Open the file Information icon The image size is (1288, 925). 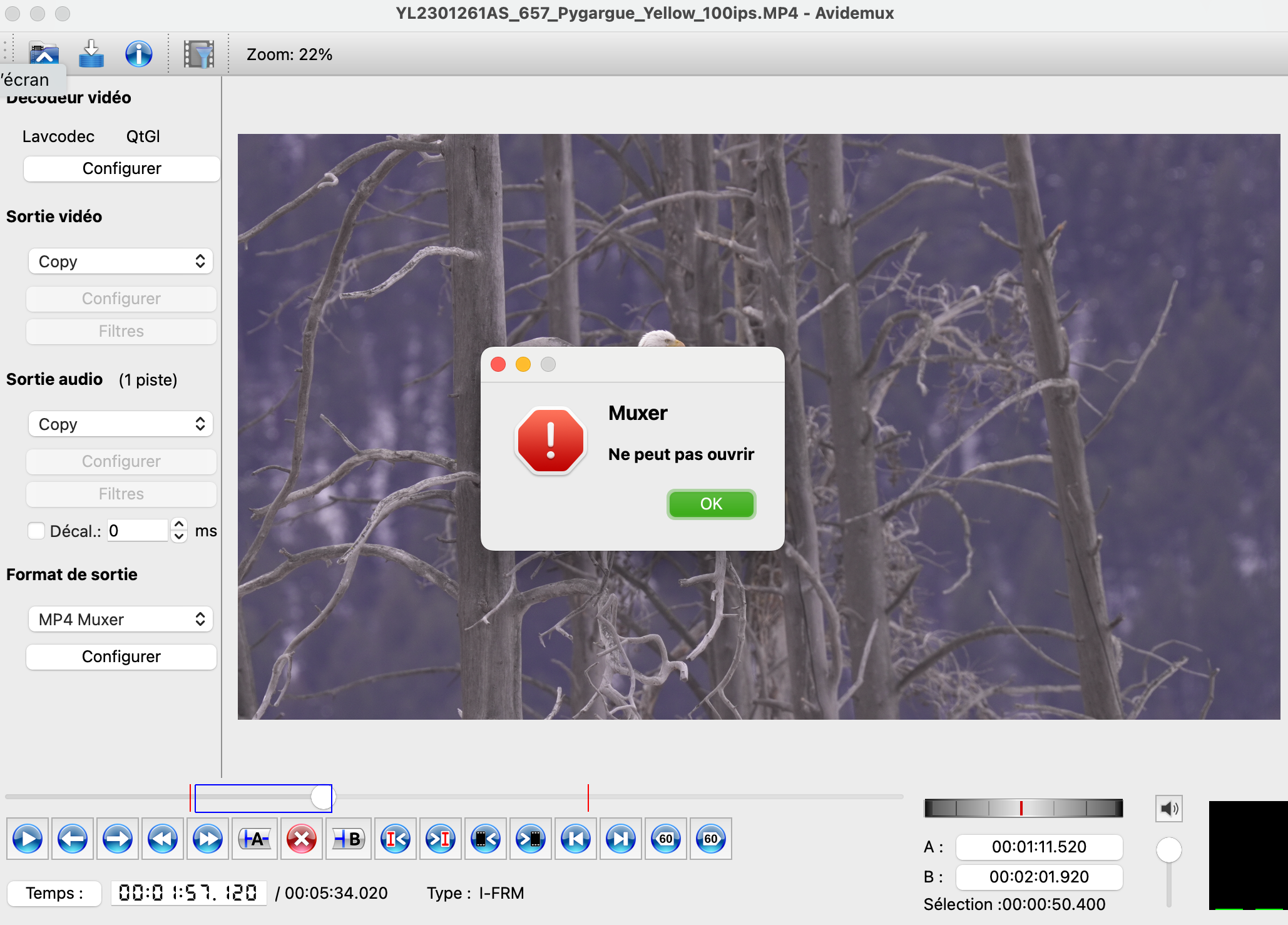138,54
